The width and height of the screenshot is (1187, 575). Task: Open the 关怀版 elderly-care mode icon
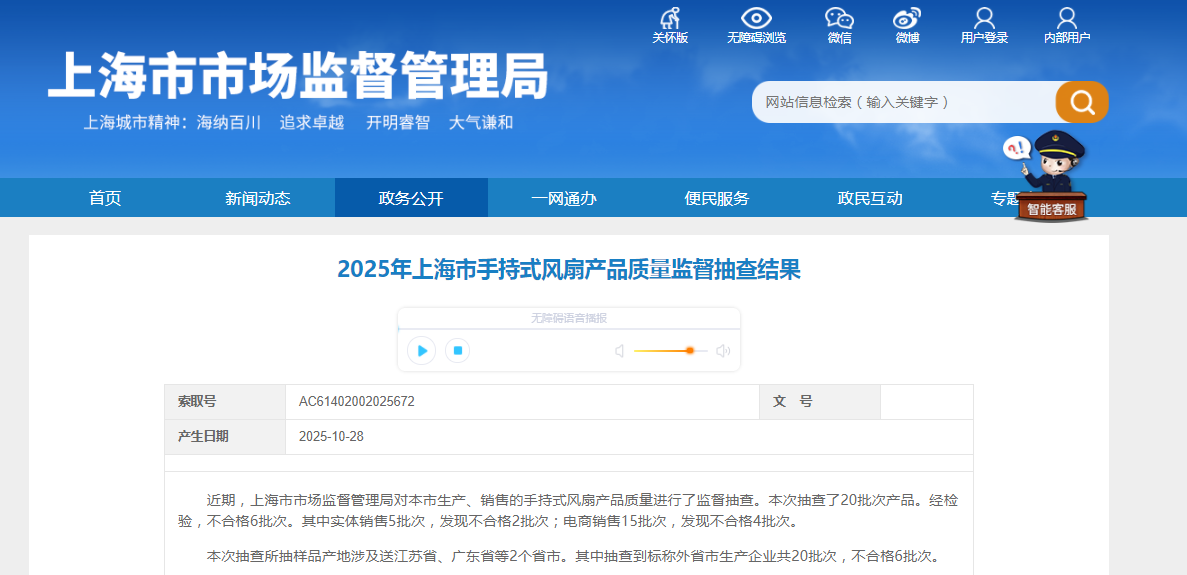[670, 17]
